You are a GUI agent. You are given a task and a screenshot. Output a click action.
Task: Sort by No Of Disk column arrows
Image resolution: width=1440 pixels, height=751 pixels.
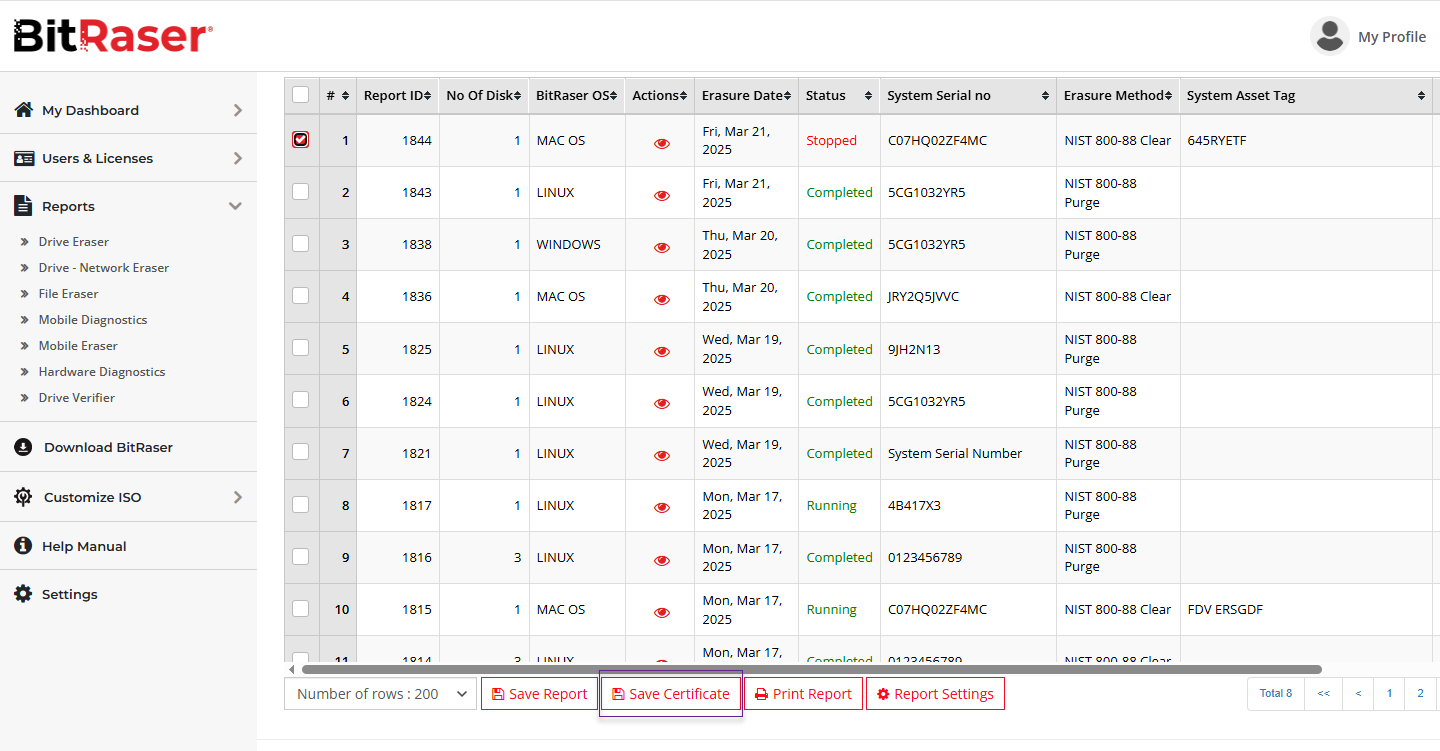[x=518, y=96]
